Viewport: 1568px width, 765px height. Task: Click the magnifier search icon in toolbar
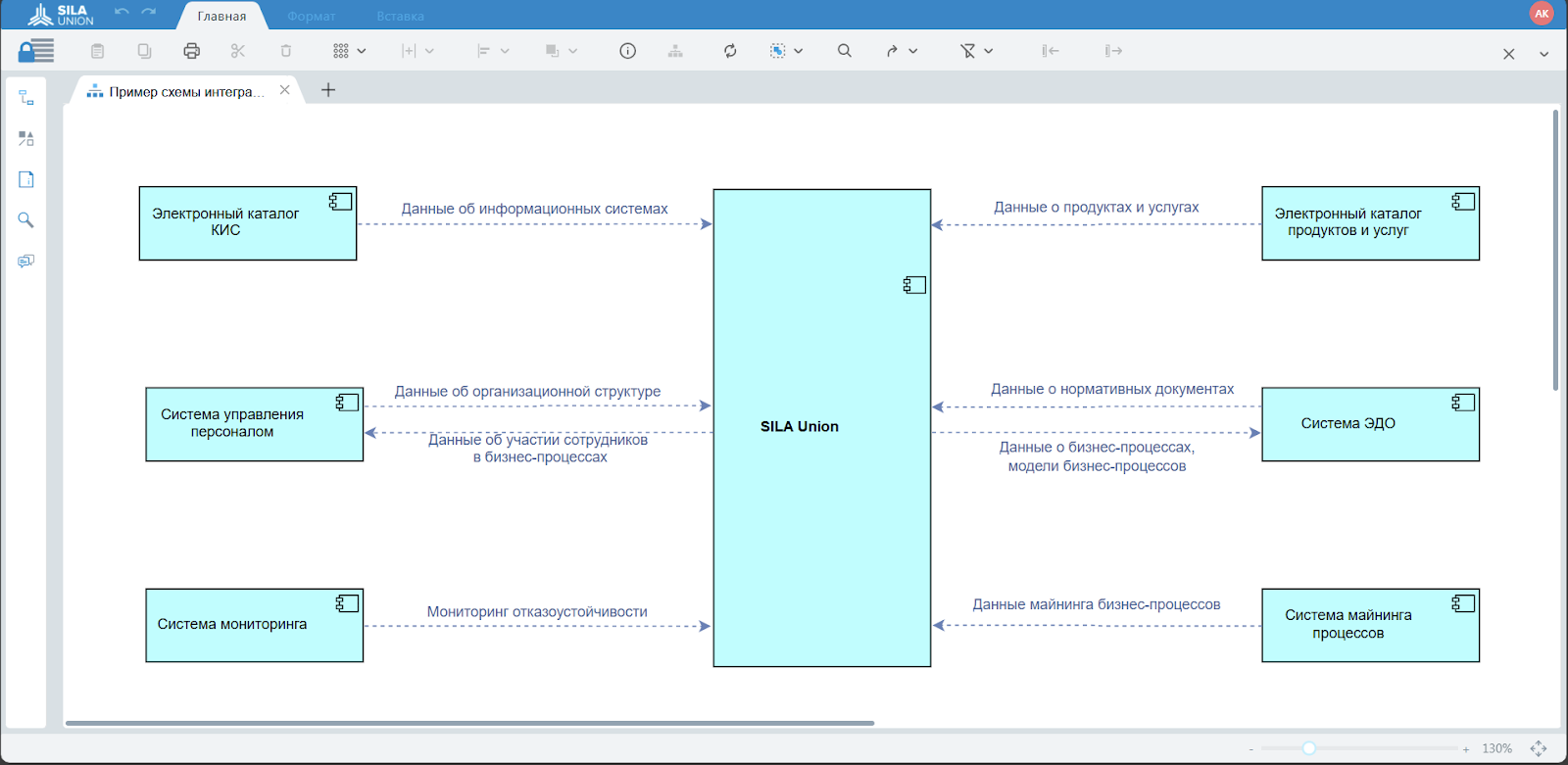pyautogui.click(x=844, y=51)
